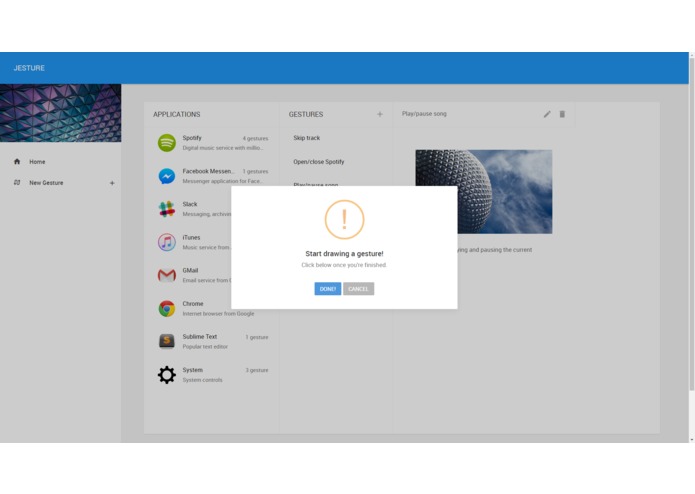Click the Home house icon
The height and width of the screenshot is (494, 695).
17,161
